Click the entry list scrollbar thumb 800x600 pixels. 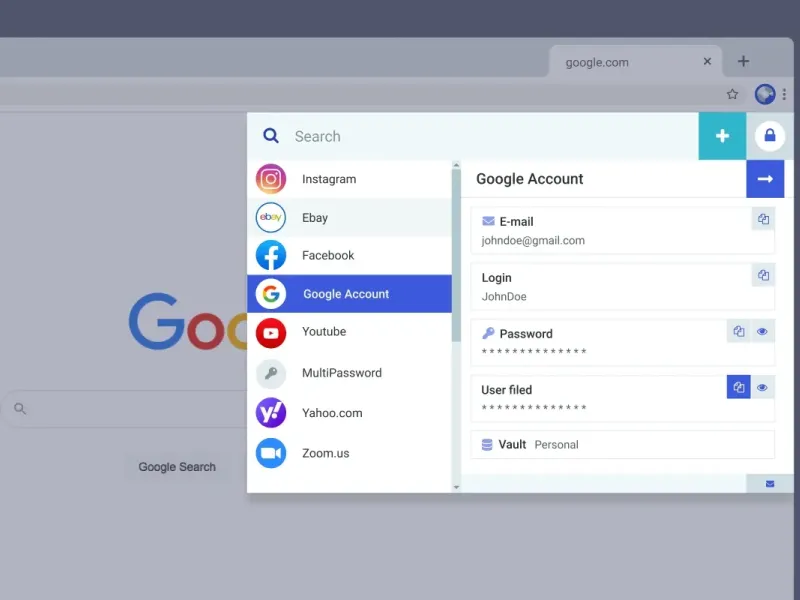click(456, 256)
